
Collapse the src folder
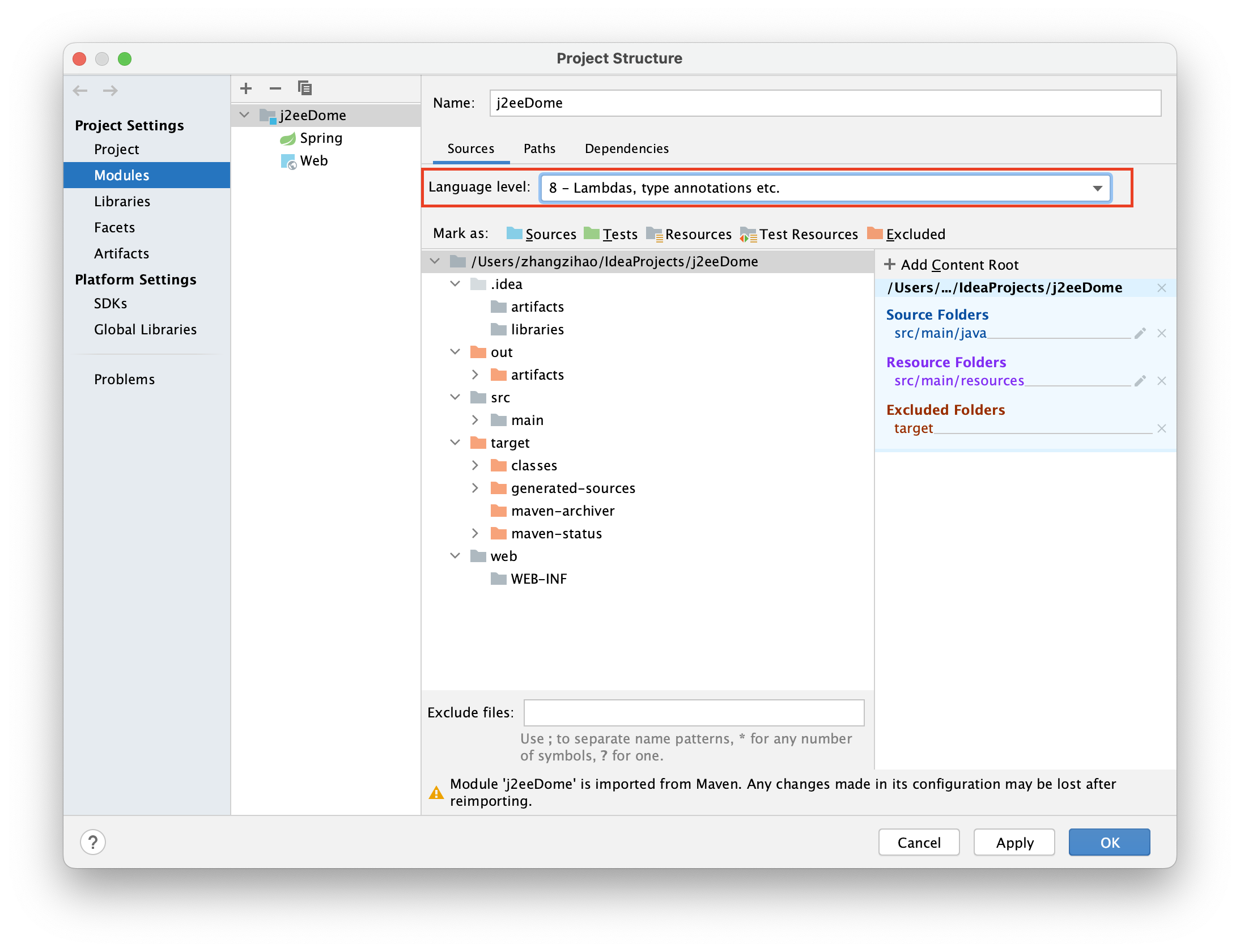pyautogui.click(x=455, y=397)
